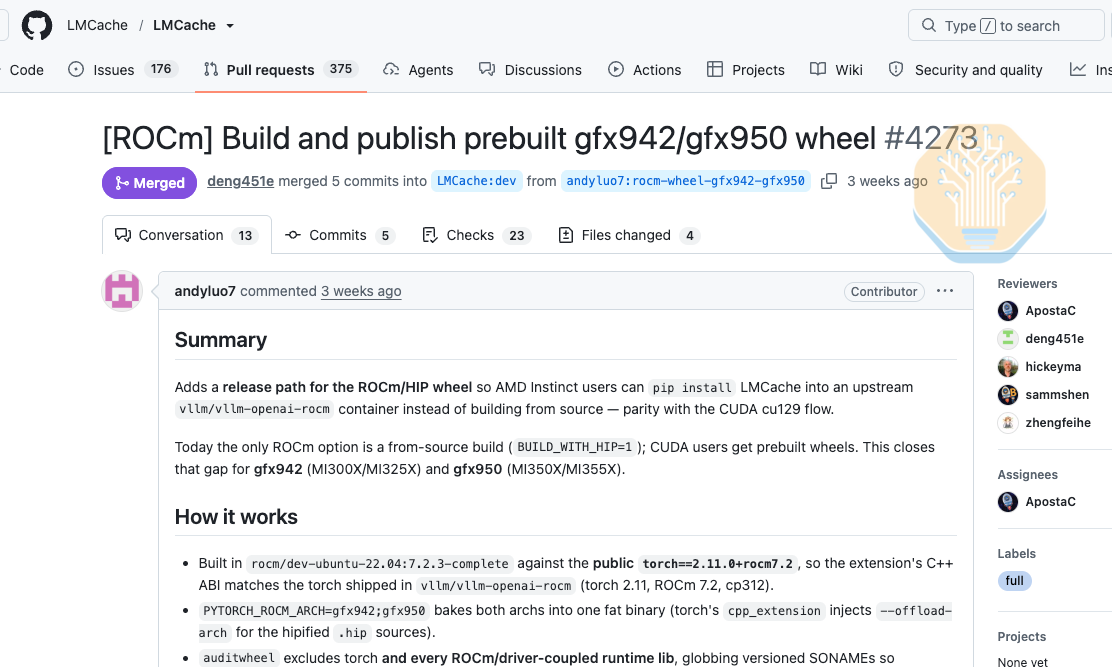This screenshot has width=1112, height=667.
Task: Open reviewer deng451e profile
Action: coord(1055,339)
